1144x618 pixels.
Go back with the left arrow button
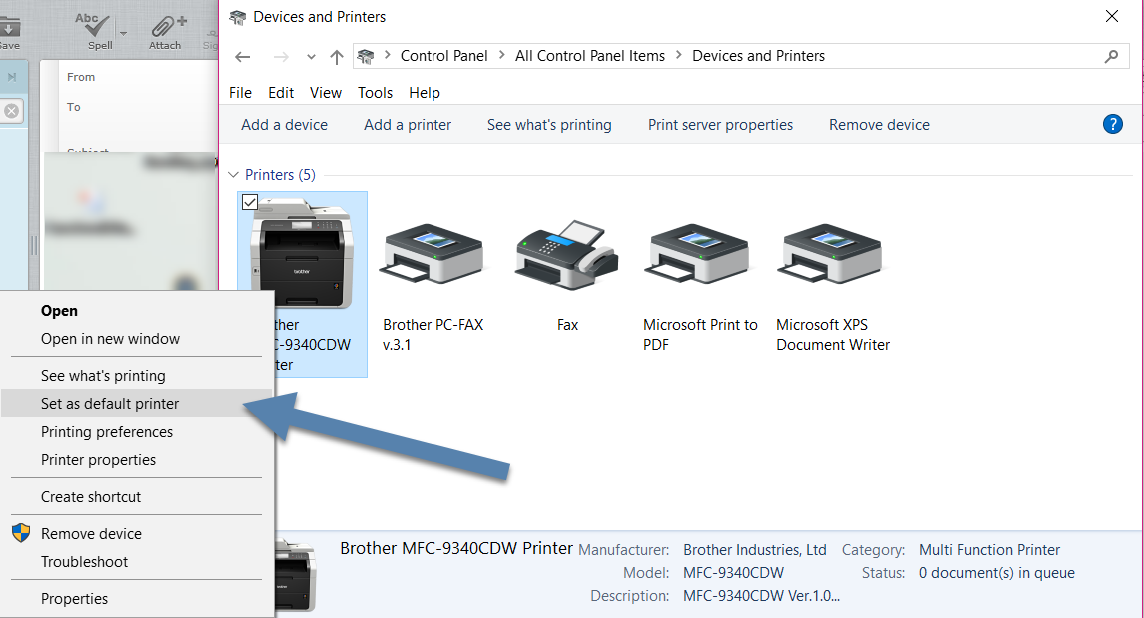[243, 57]
